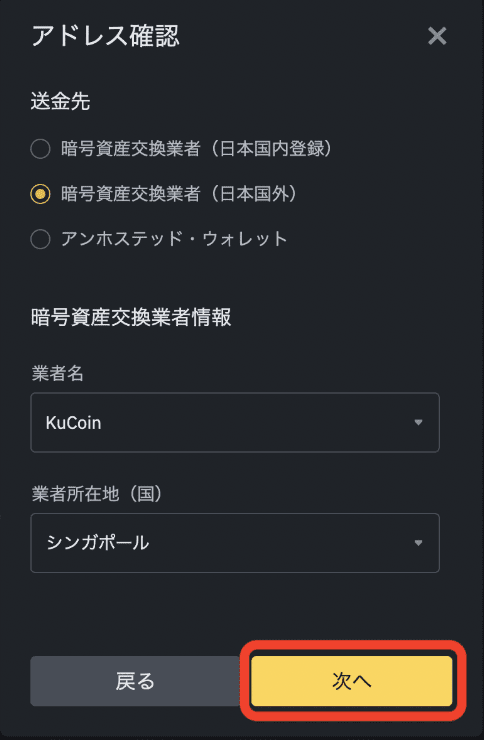Click the アドレス確認 dialog title
The height and width of the screenshot is (740, 484).
106,36
